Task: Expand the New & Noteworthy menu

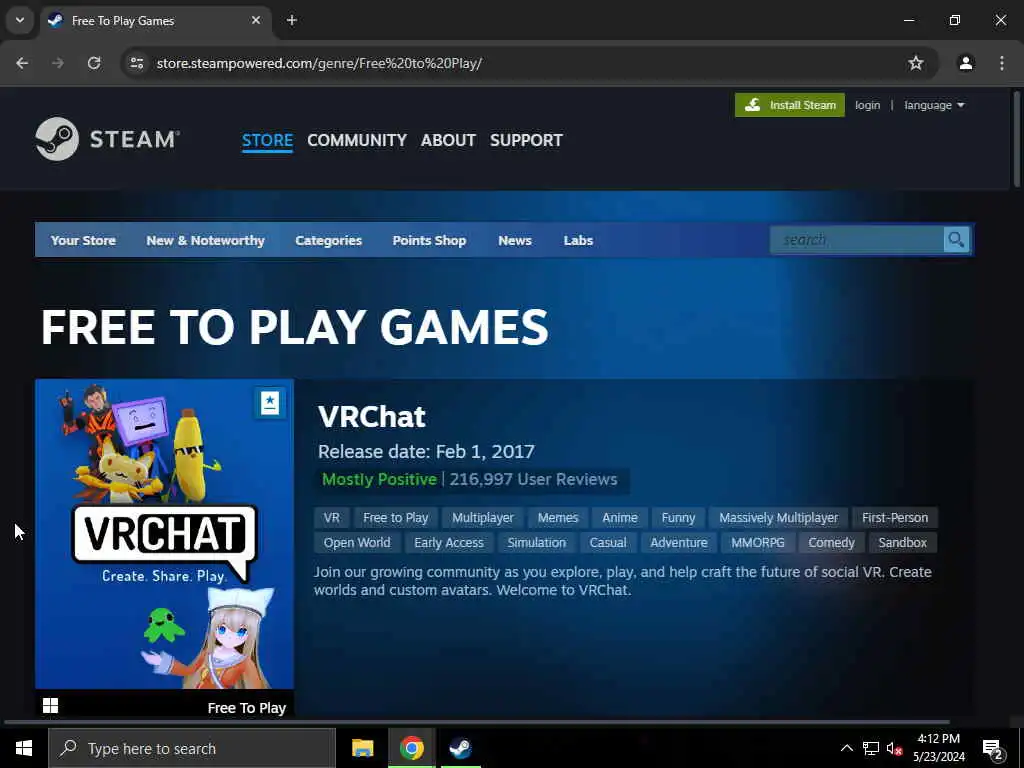Action: [x=205, y=240]
